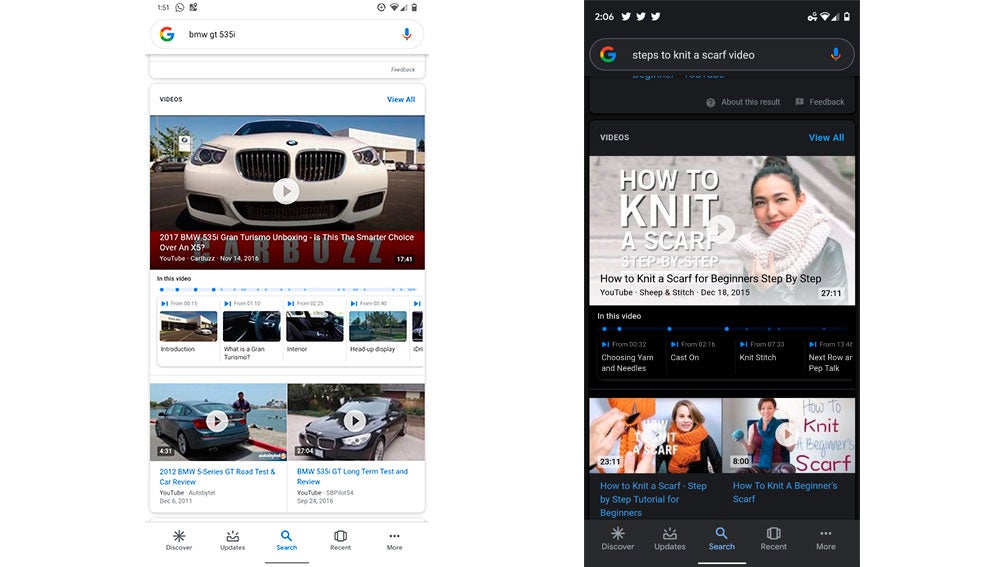Image resolution: width=1000 pixels, height=567 pixels.
Task: Tap the first dot on BMW video timeline
Action: [x=161, y=290]
